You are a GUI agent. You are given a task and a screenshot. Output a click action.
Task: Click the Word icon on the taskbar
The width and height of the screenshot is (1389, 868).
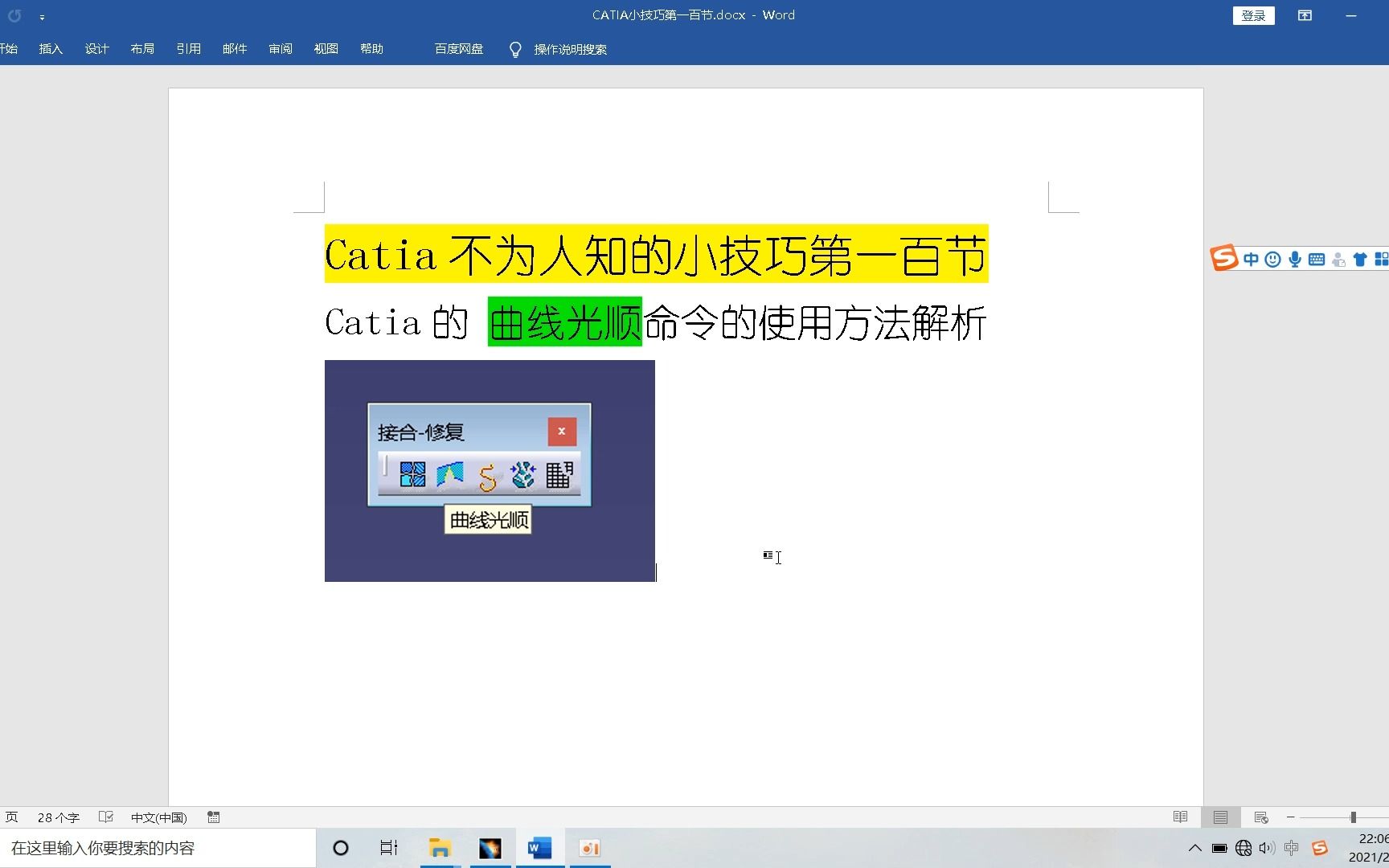(539, 848)
